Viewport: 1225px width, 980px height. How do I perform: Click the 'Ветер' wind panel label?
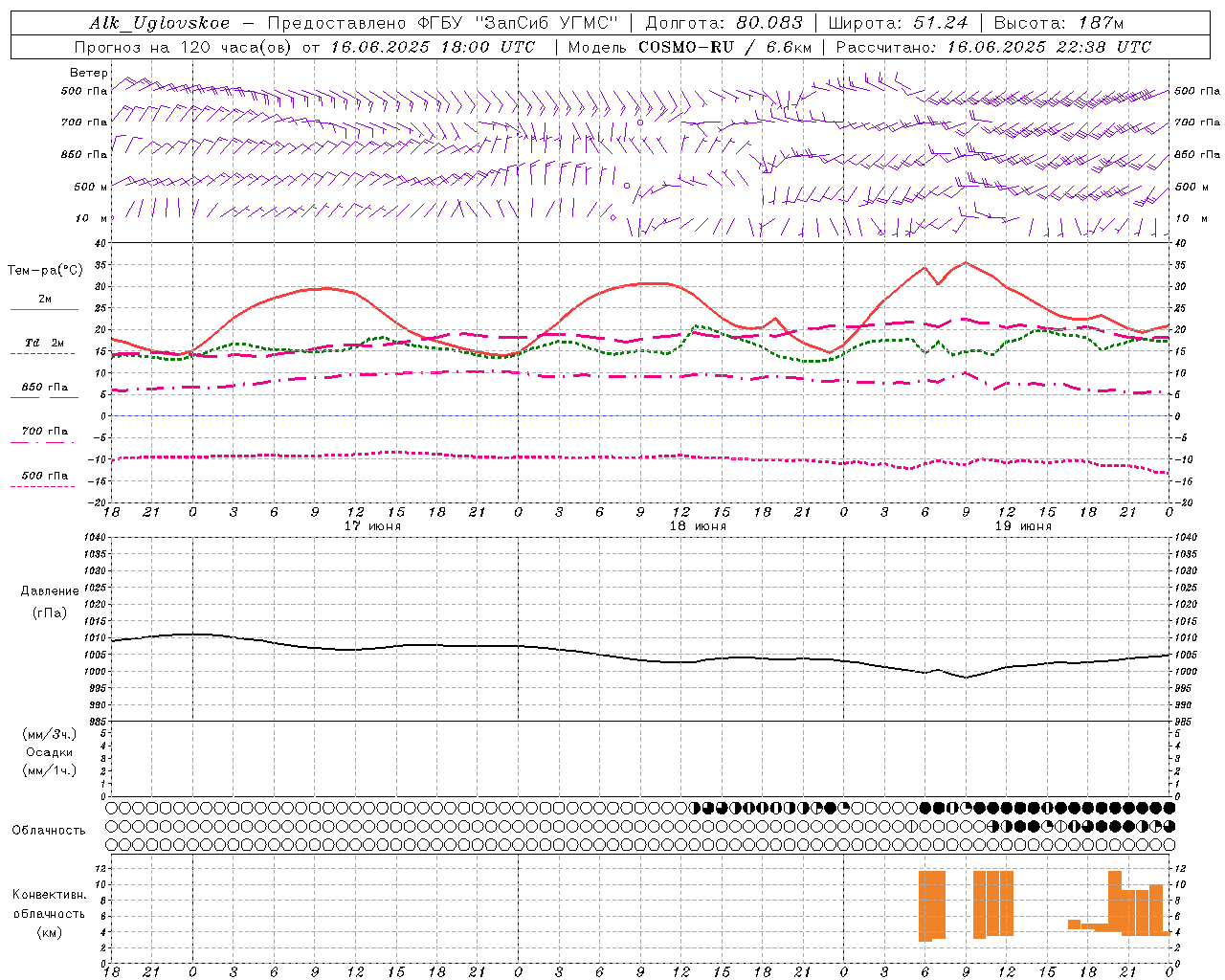(x=89, y=73)
